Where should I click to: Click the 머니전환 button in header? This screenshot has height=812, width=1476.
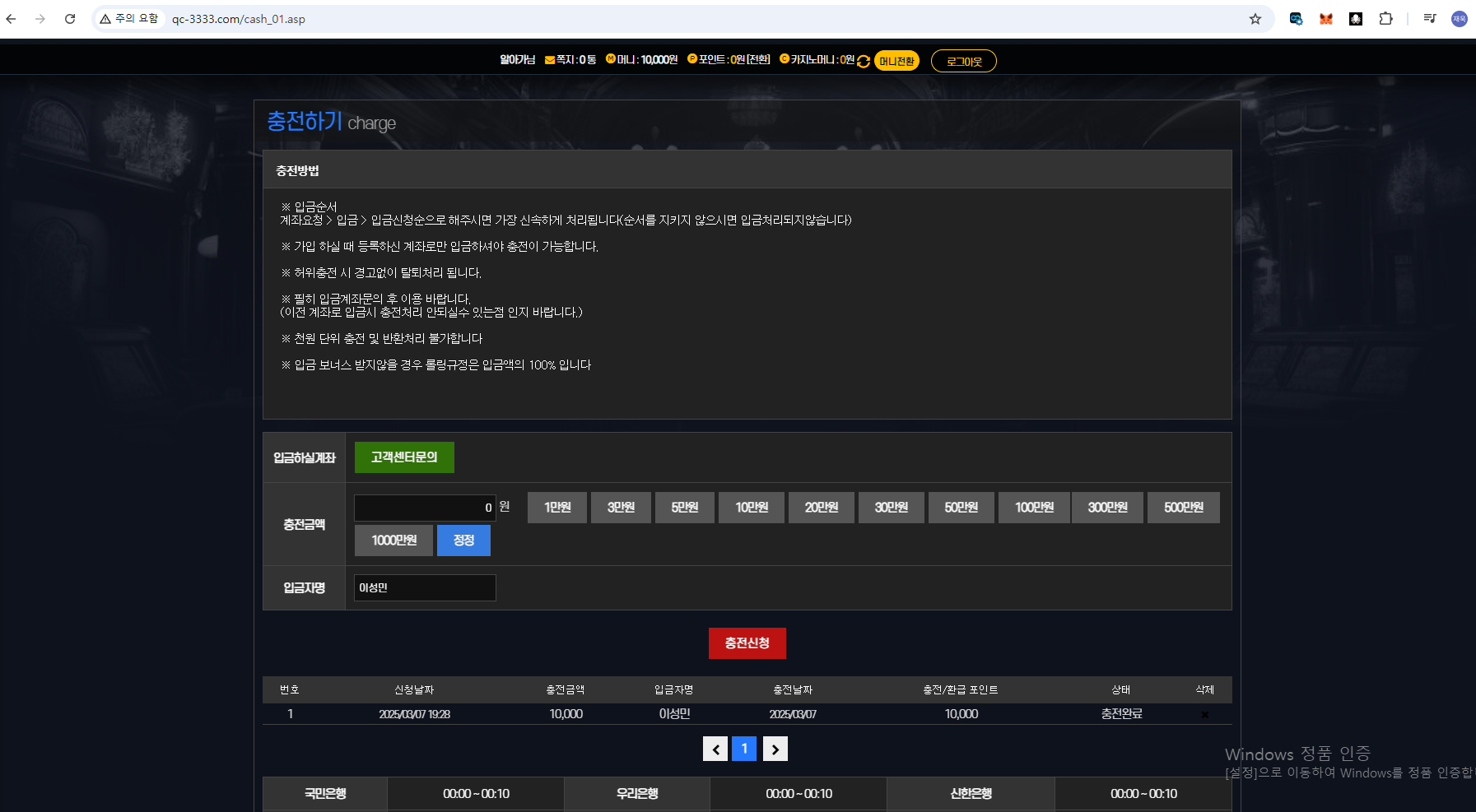coord(896,61)
